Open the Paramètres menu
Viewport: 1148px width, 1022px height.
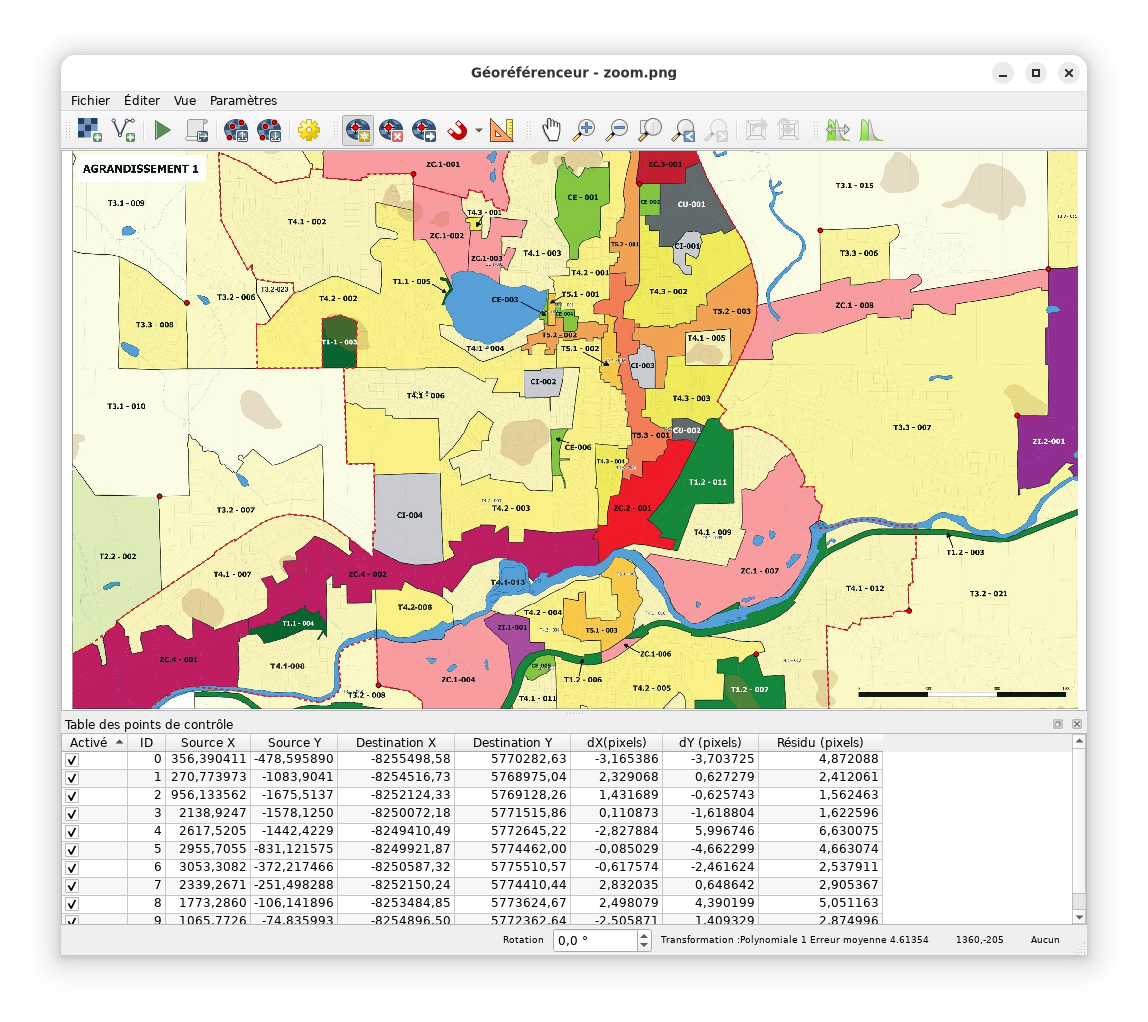point(243,101)
